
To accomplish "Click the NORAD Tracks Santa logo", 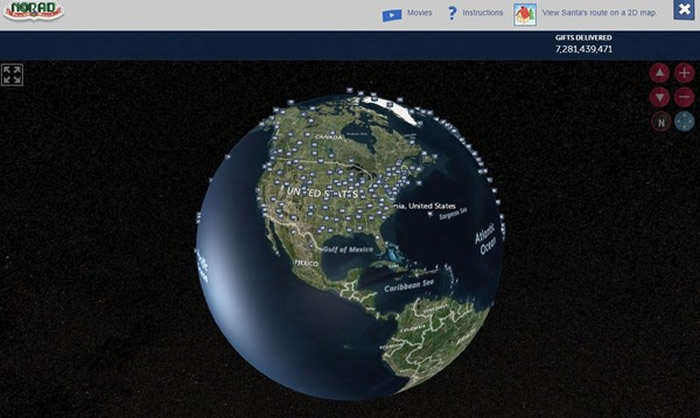I will point(33,11).
